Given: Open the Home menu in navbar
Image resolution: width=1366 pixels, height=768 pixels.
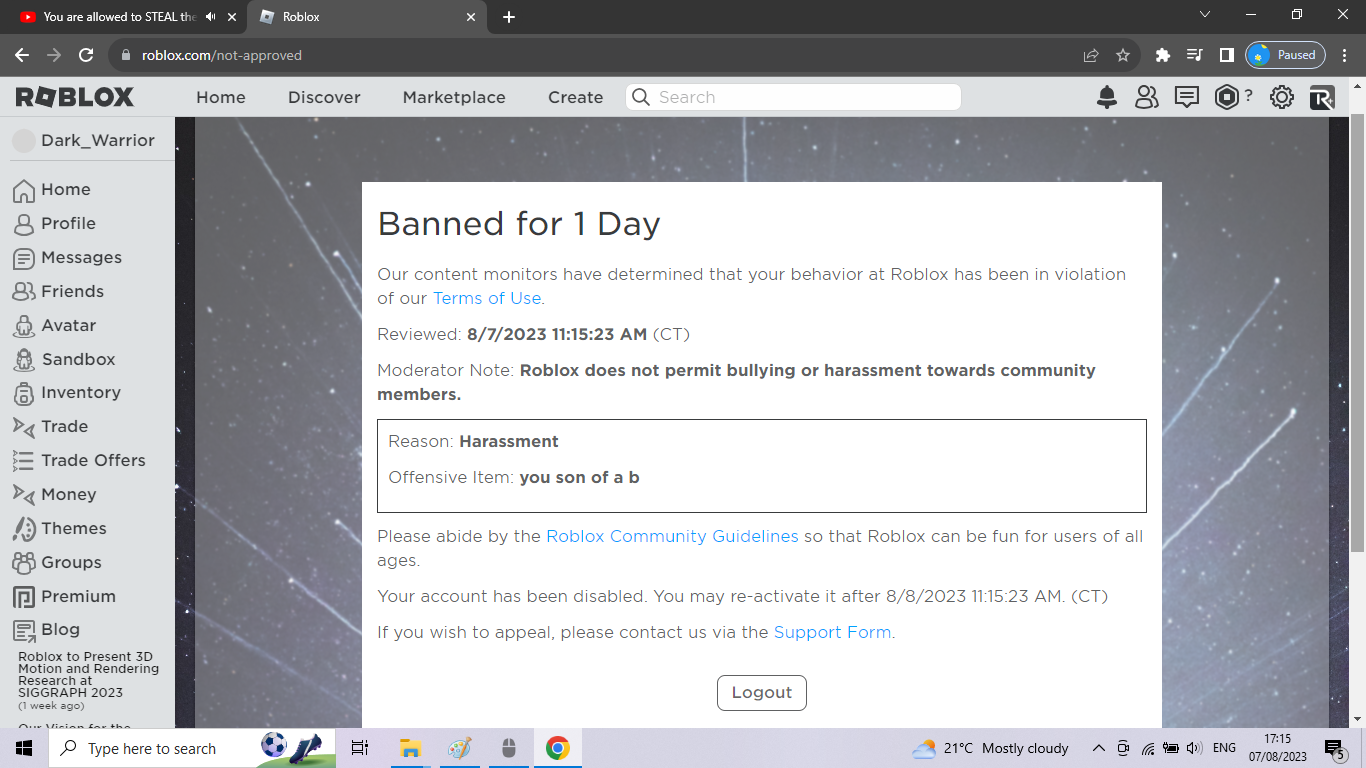Looking at the screenshot, I should (x=221, y=97).
